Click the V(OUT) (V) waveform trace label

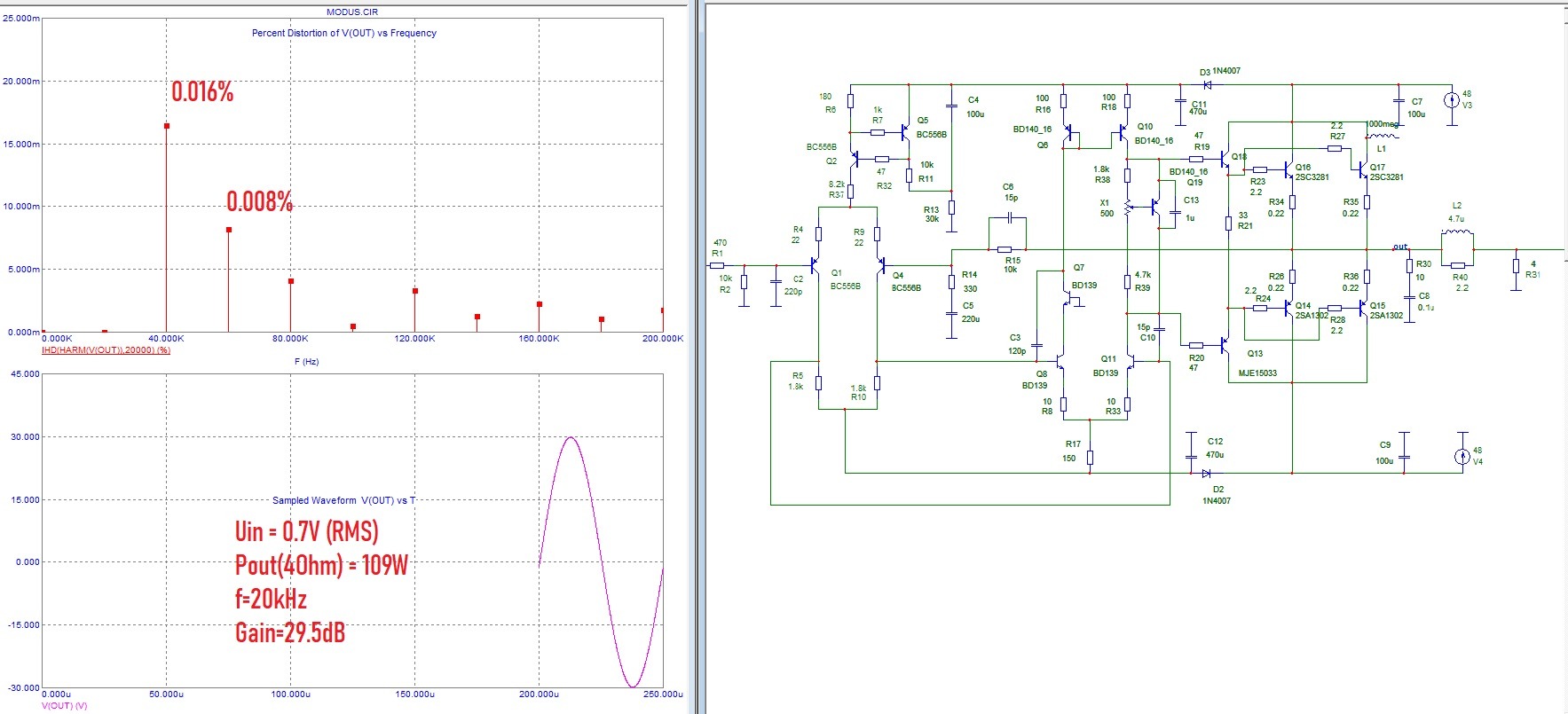(65, 706)
